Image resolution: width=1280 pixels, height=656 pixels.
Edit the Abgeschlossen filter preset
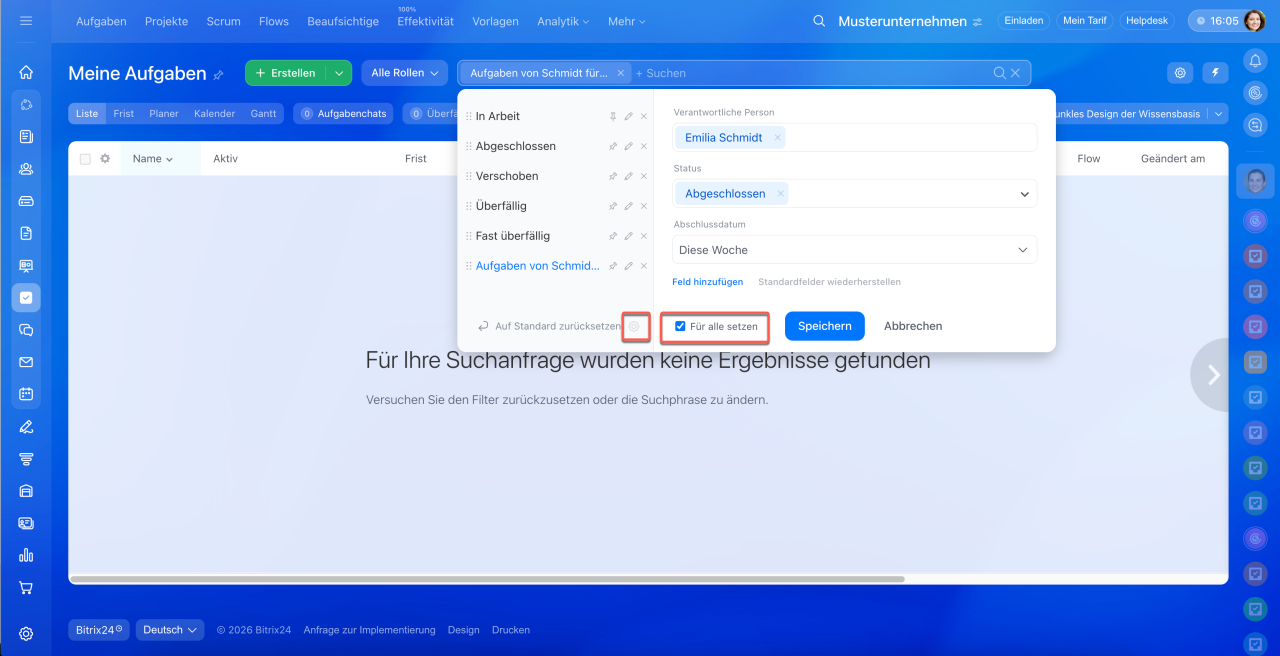click(x=628, y=146)
